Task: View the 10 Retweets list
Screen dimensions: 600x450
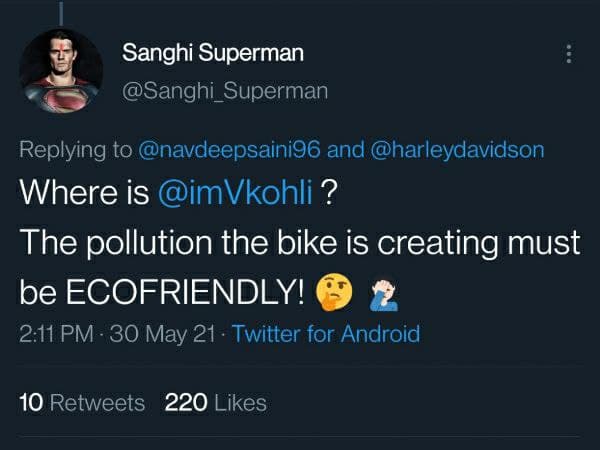Action: click(82, 403)
